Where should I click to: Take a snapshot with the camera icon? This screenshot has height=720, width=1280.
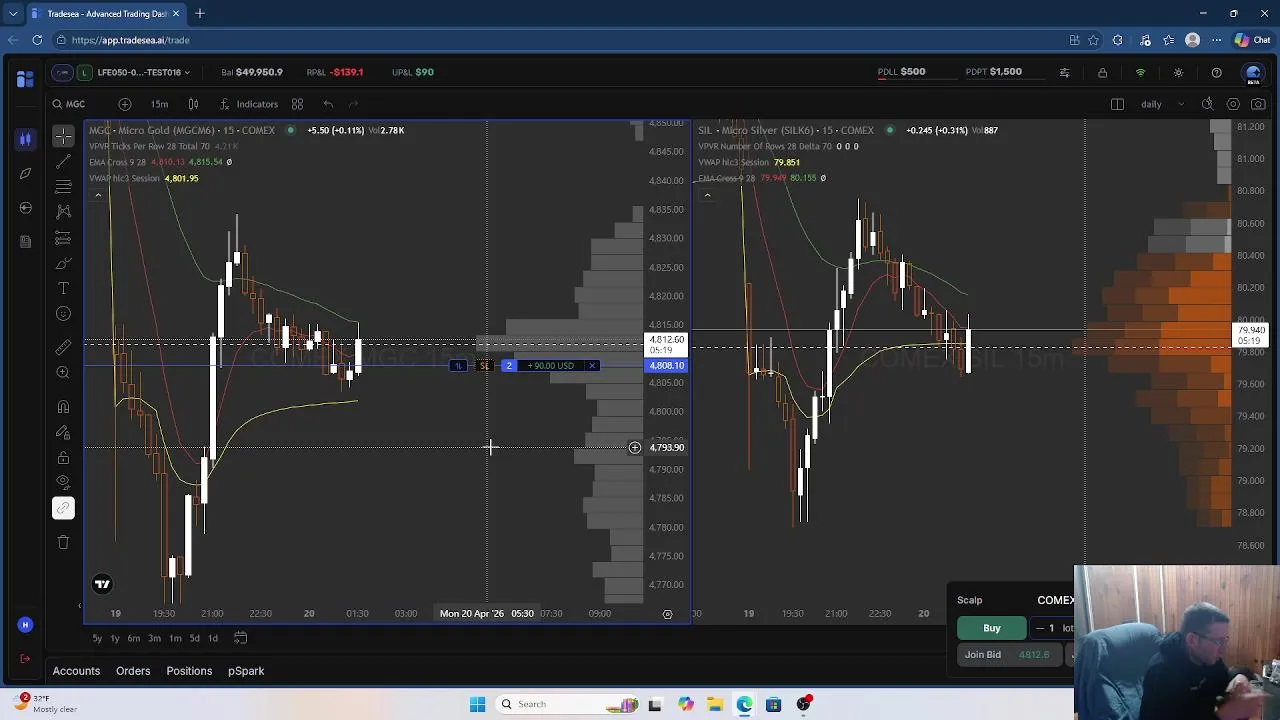point(1258,104)
